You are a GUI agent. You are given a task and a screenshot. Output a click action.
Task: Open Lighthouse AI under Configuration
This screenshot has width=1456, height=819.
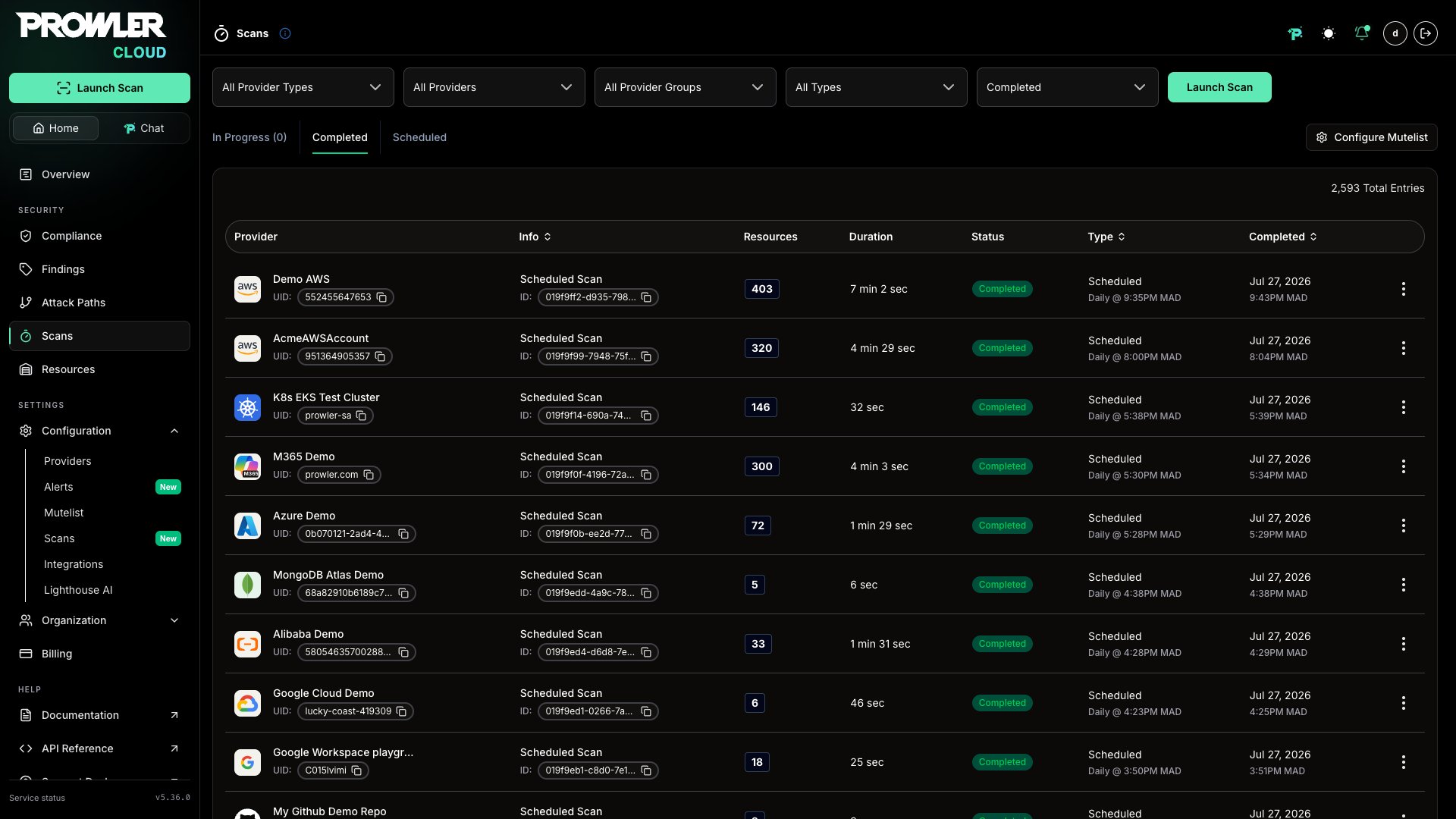pyautogui.click(x=78, y=590)
